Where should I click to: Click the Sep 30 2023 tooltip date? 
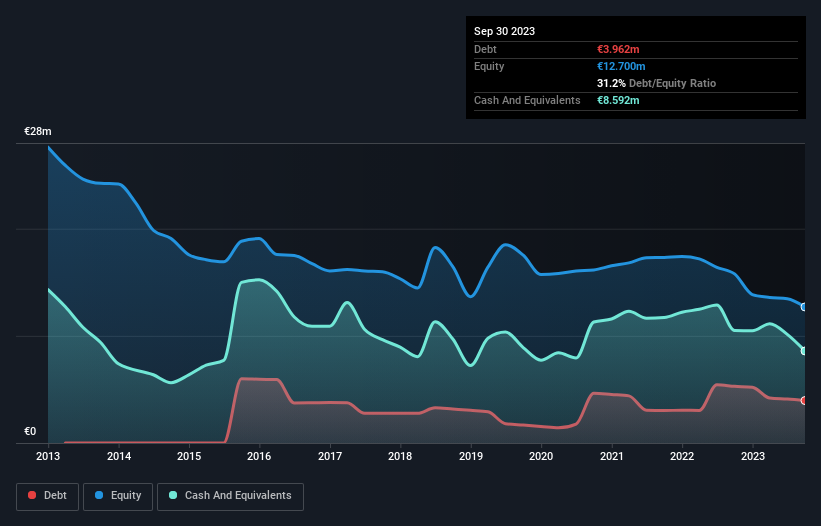(504, 31)
